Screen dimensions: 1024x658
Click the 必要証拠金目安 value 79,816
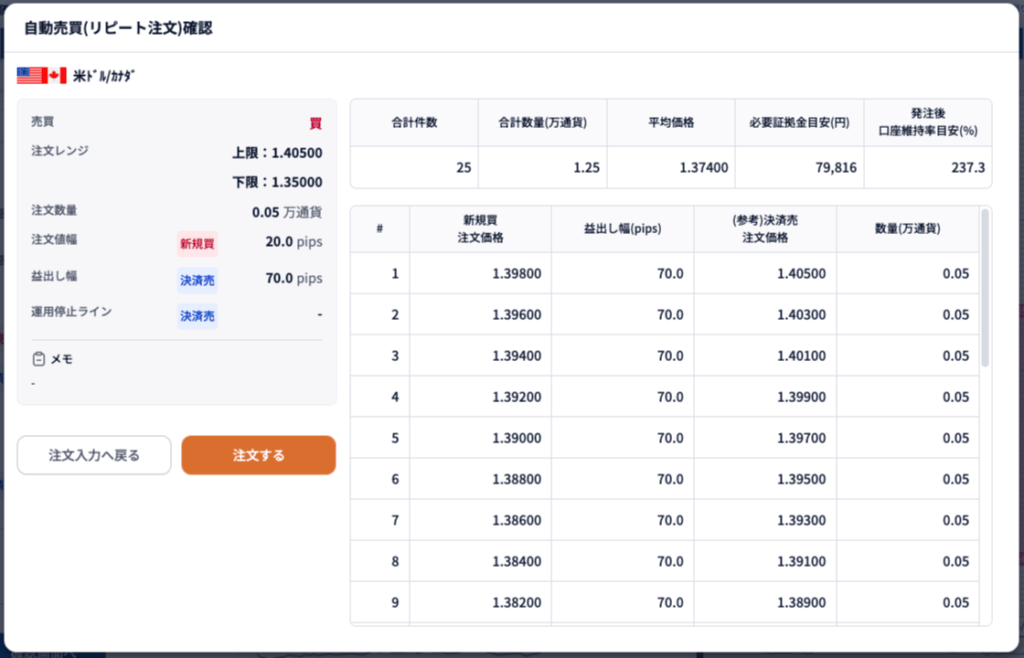pyautogui.click(x=835, y=168)
